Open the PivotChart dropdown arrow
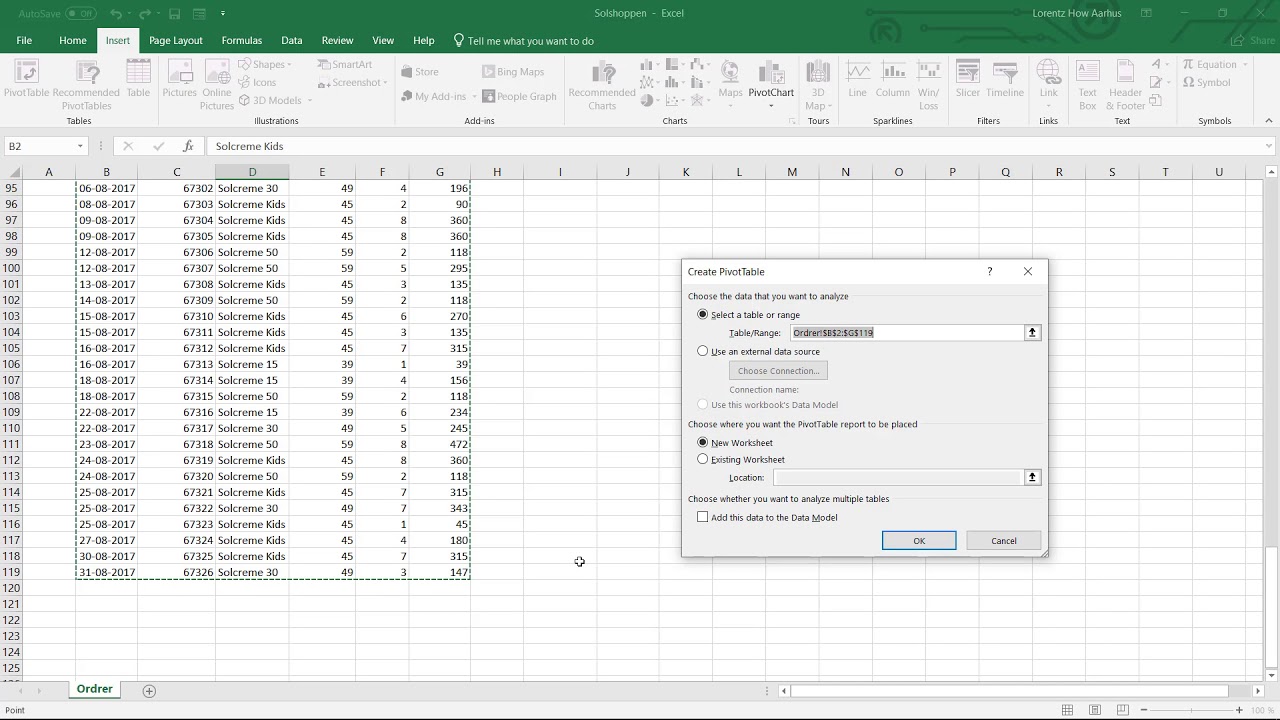The height and width of the screenshot is (720, 1280). coord(771,106)
